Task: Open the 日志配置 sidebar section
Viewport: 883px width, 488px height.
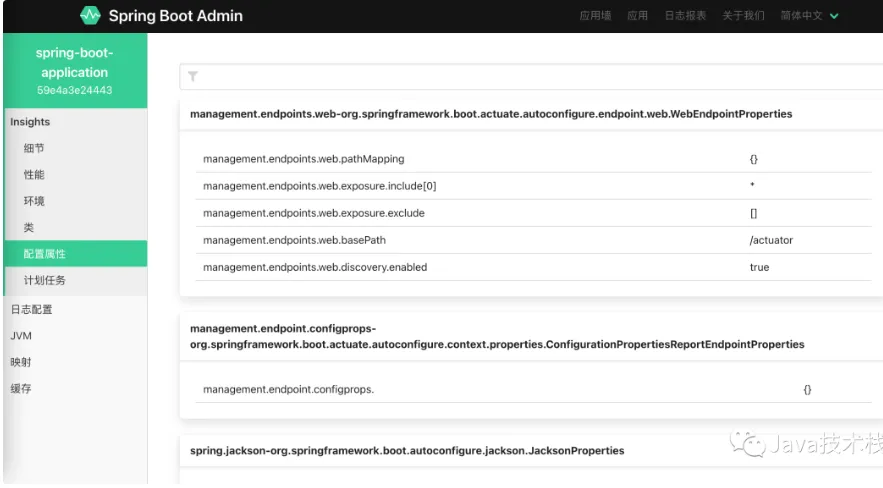Action: [x=31, y=309]
